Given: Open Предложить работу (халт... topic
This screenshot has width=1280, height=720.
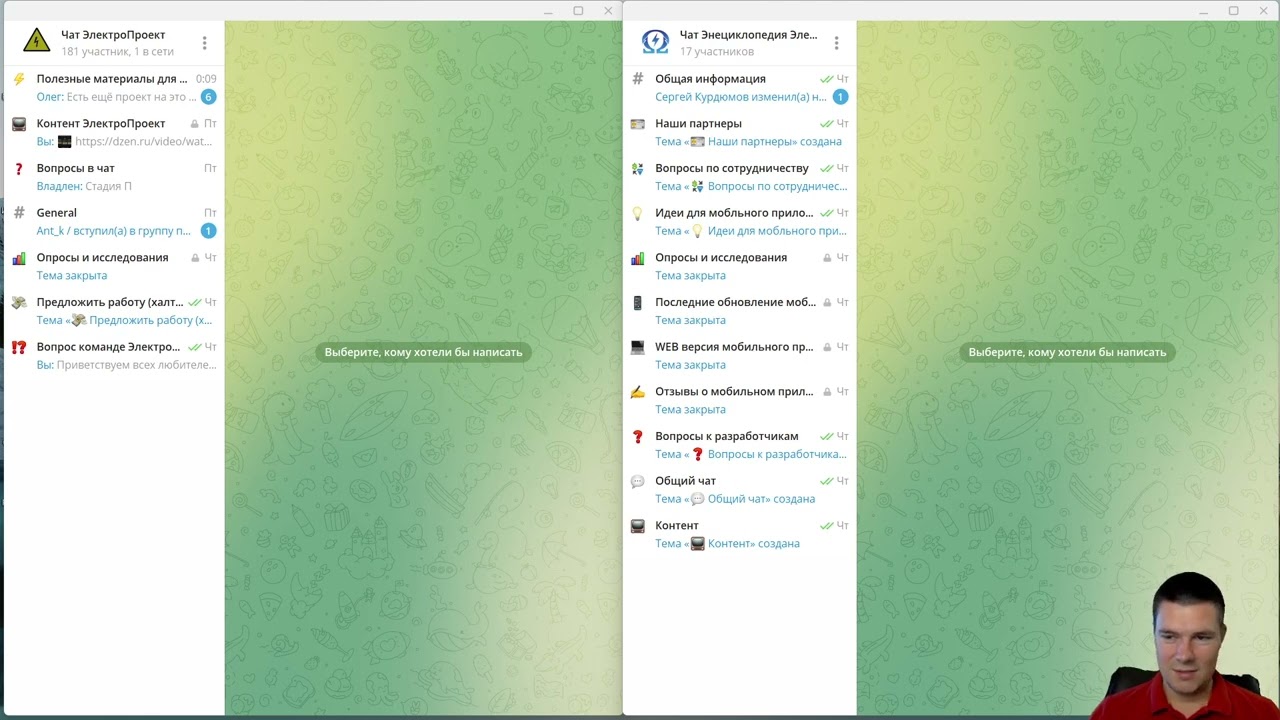Looking at the screenshot, I should coord(113,311).
